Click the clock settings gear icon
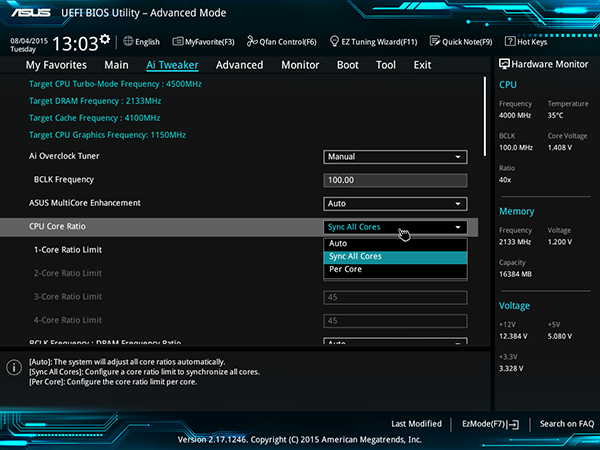Image resolution: width=600 pixels, height=450 pixels. pyautogui.click(x=105, y=39)
